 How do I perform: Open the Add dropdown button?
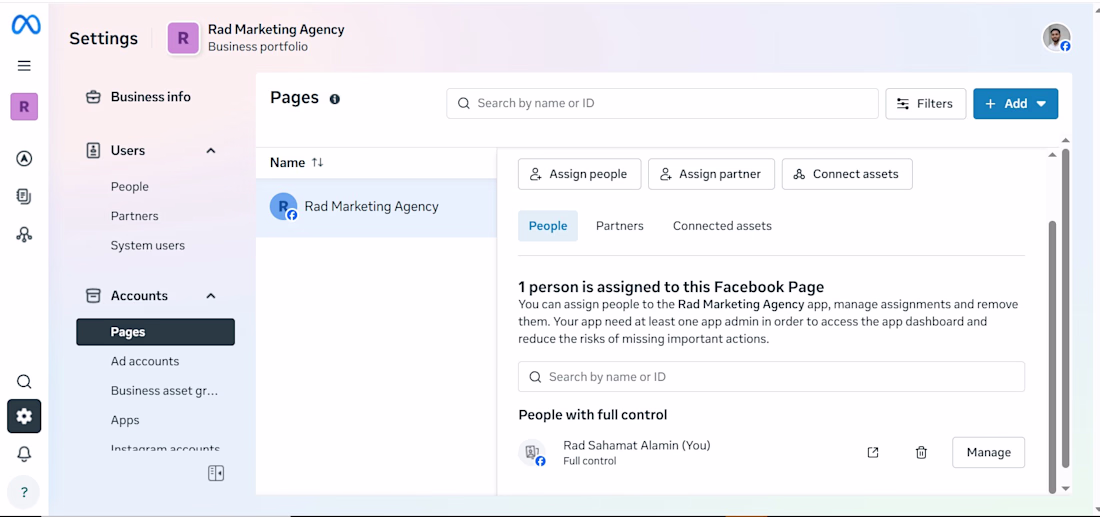click(x=1015, y=103)
